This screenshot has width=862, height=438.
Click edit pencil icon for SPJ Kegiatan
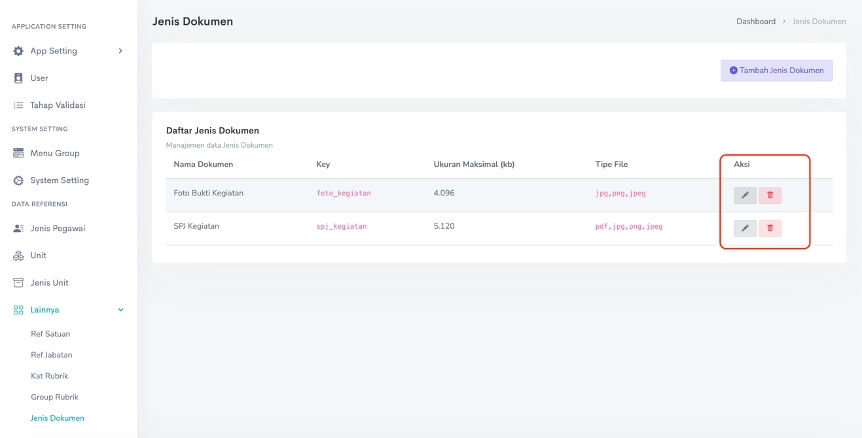[745, 228]
